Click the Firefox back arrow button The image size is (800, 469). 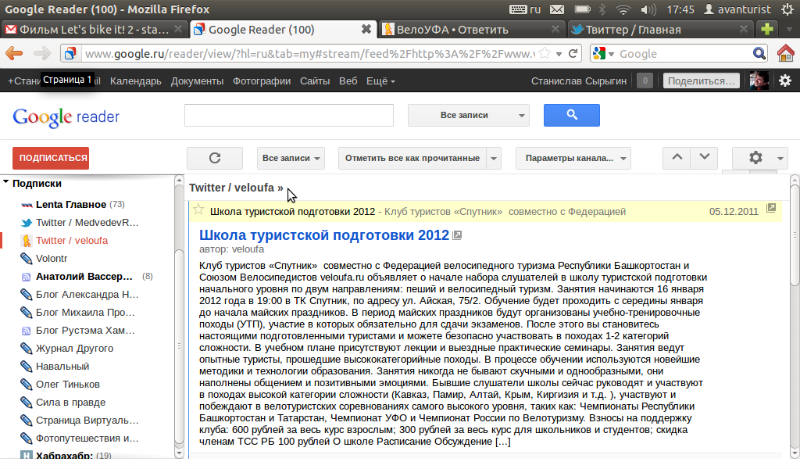pyautogui.click(x=14, y=53)
